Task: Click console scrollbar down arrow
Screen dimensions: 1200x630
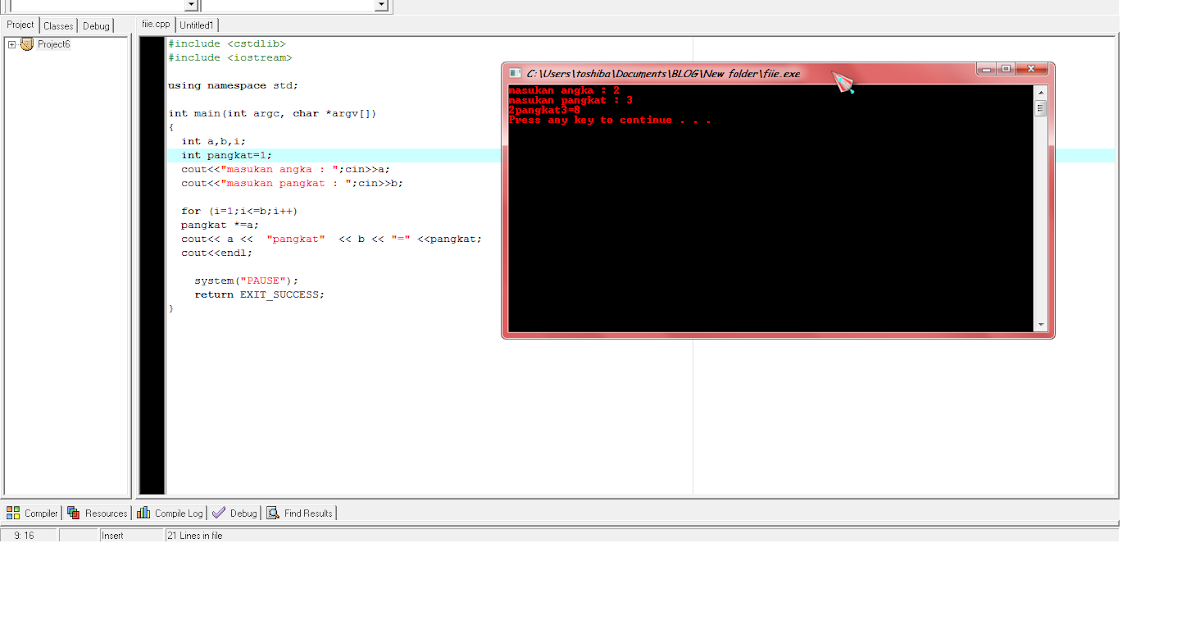Action: coord(1040,325)
